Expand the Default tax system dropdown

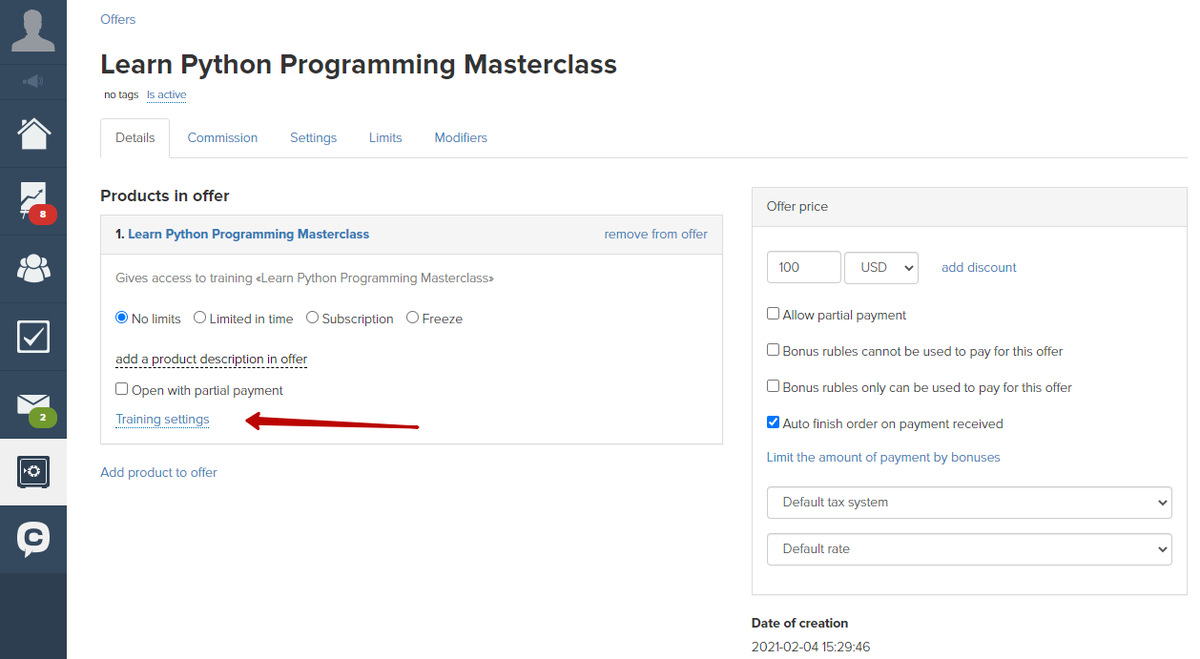pyautogui.click(x=969, y=502)
